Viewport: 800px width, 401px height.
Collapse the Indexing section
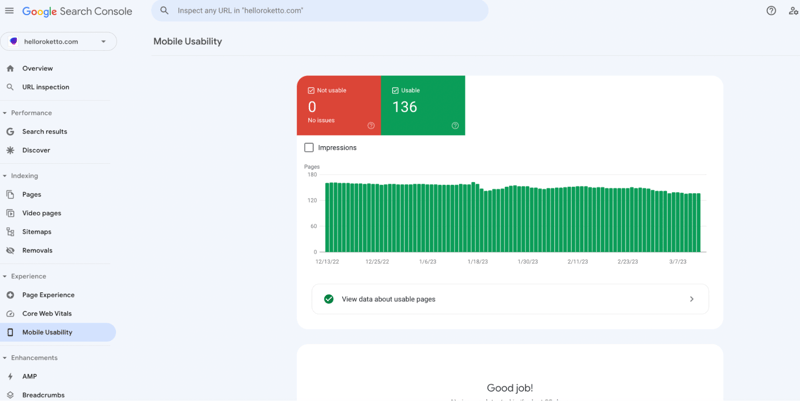(x=5, y=176)
